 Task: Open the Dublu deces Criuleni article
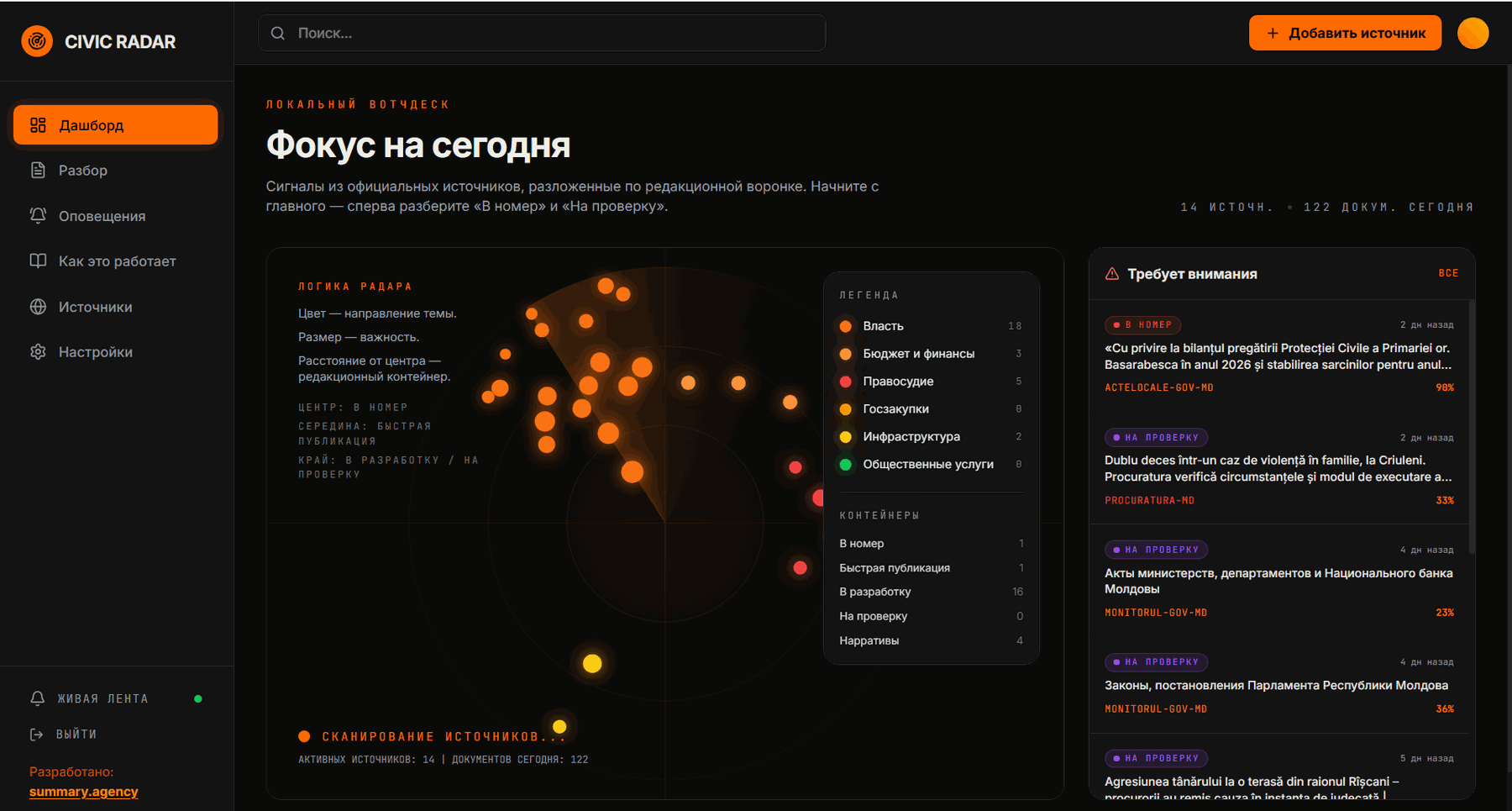pos(1278,468)
